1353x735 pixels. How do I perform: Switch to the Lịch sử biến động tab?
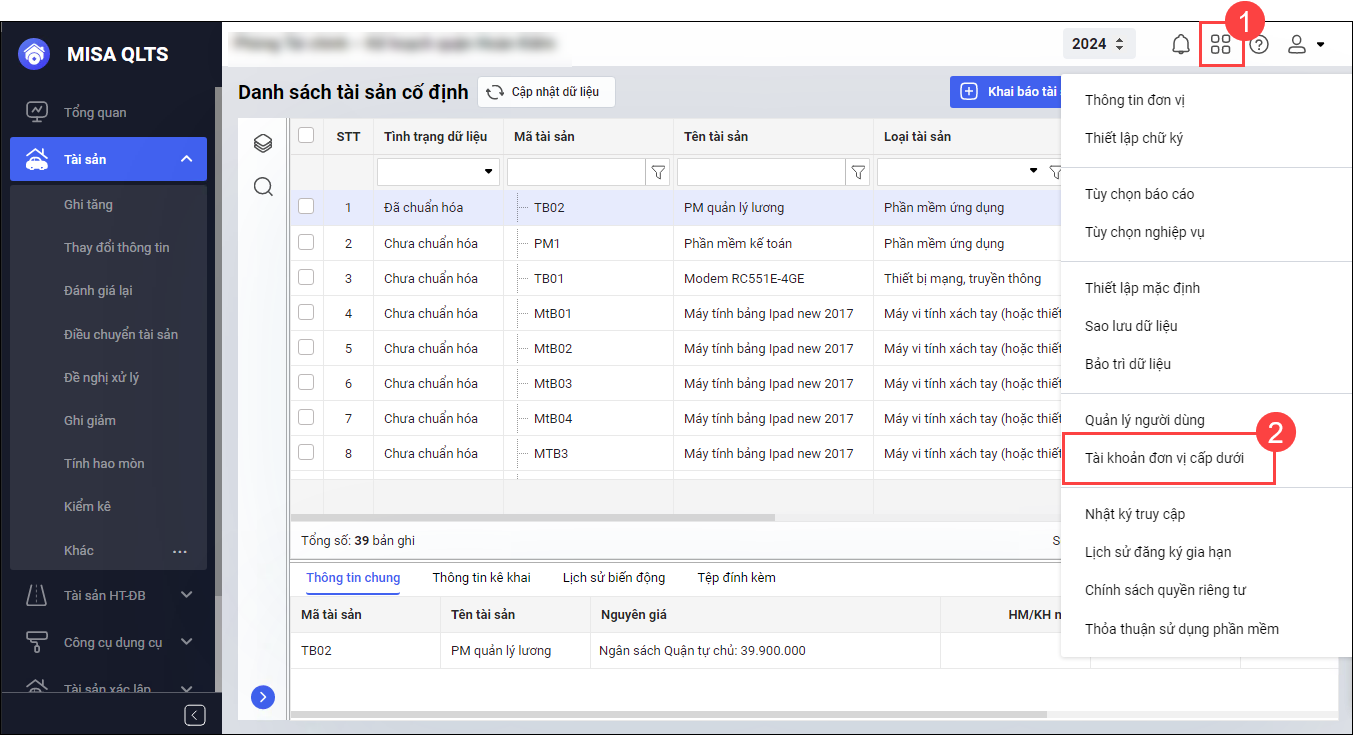(x=614, y=577)
